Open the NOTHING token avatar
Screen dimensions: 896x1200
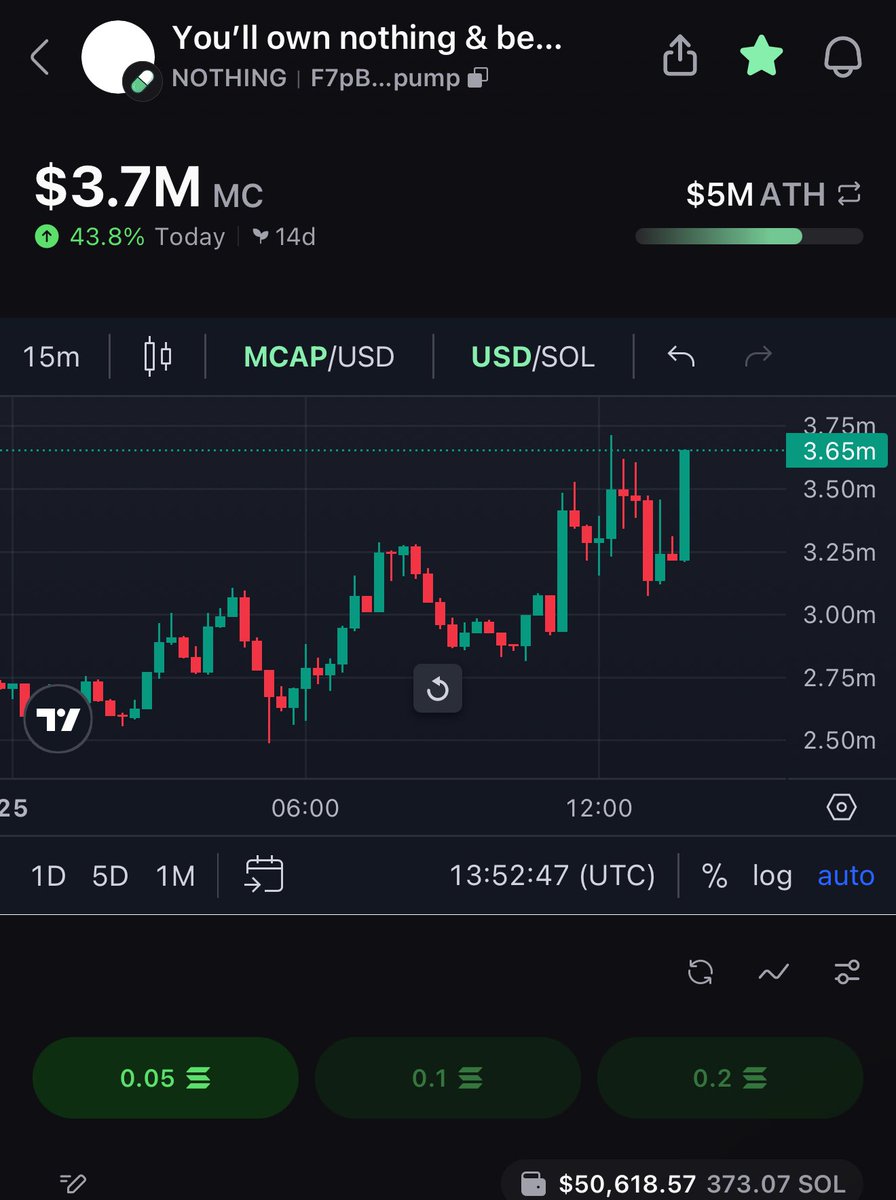(x=117, y=59)
